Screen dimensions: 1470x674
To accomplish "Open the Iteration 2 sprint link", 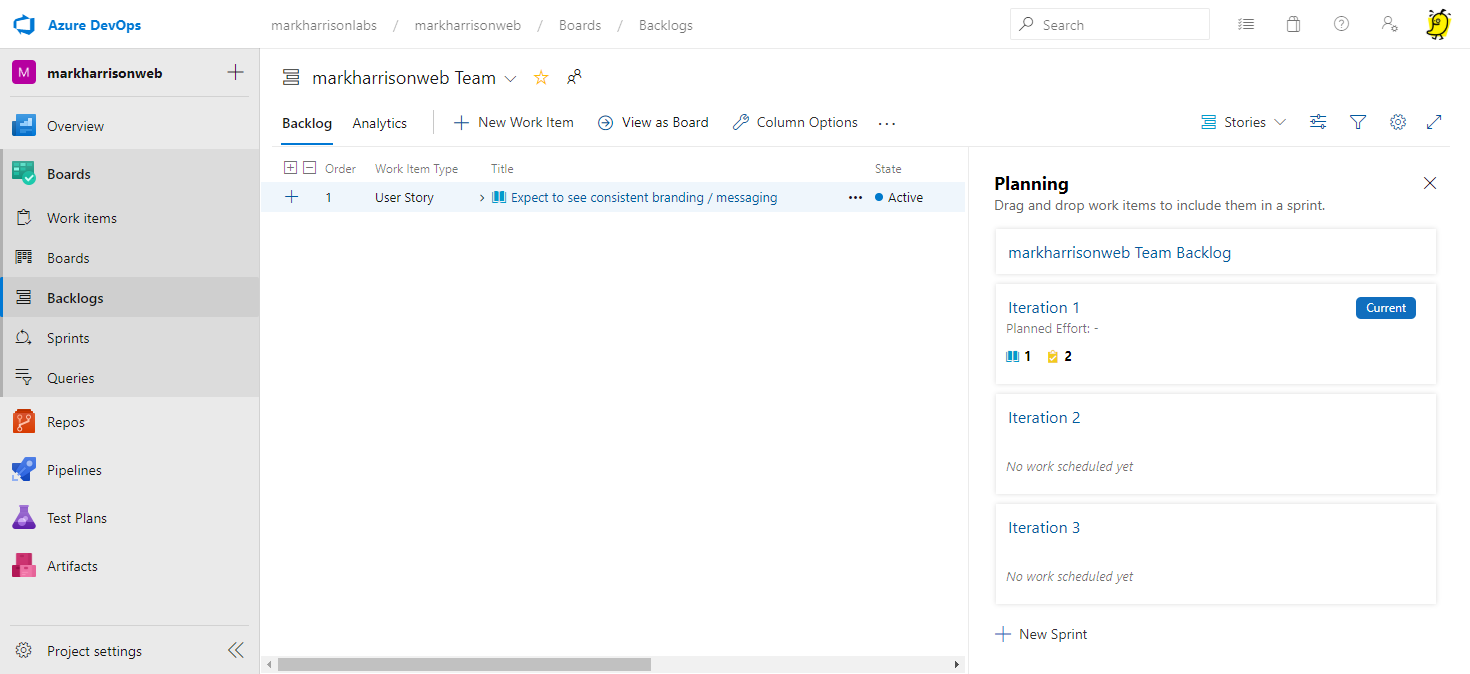I will 1044,418.
